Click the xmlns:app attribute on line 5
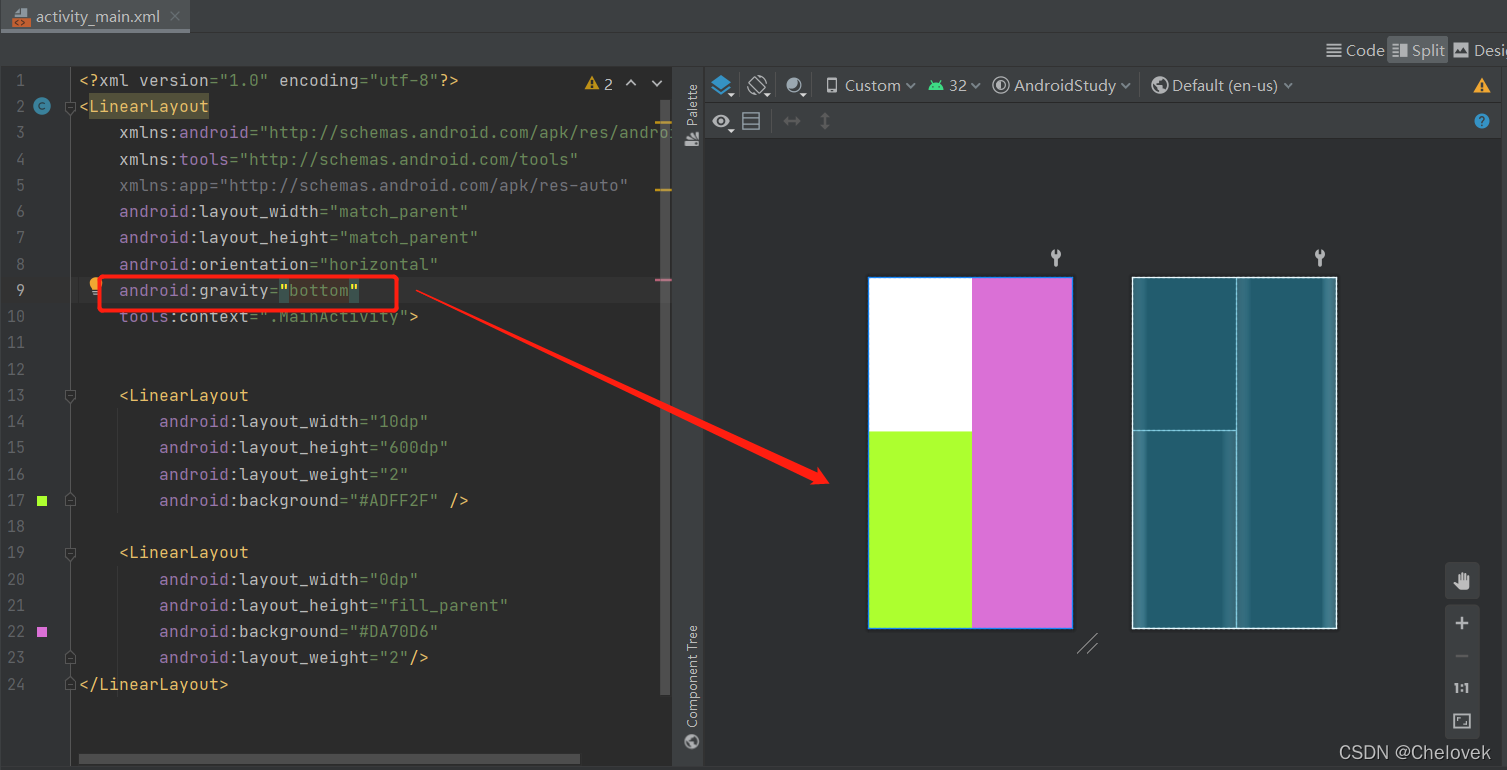 click(x=374, y=185)
